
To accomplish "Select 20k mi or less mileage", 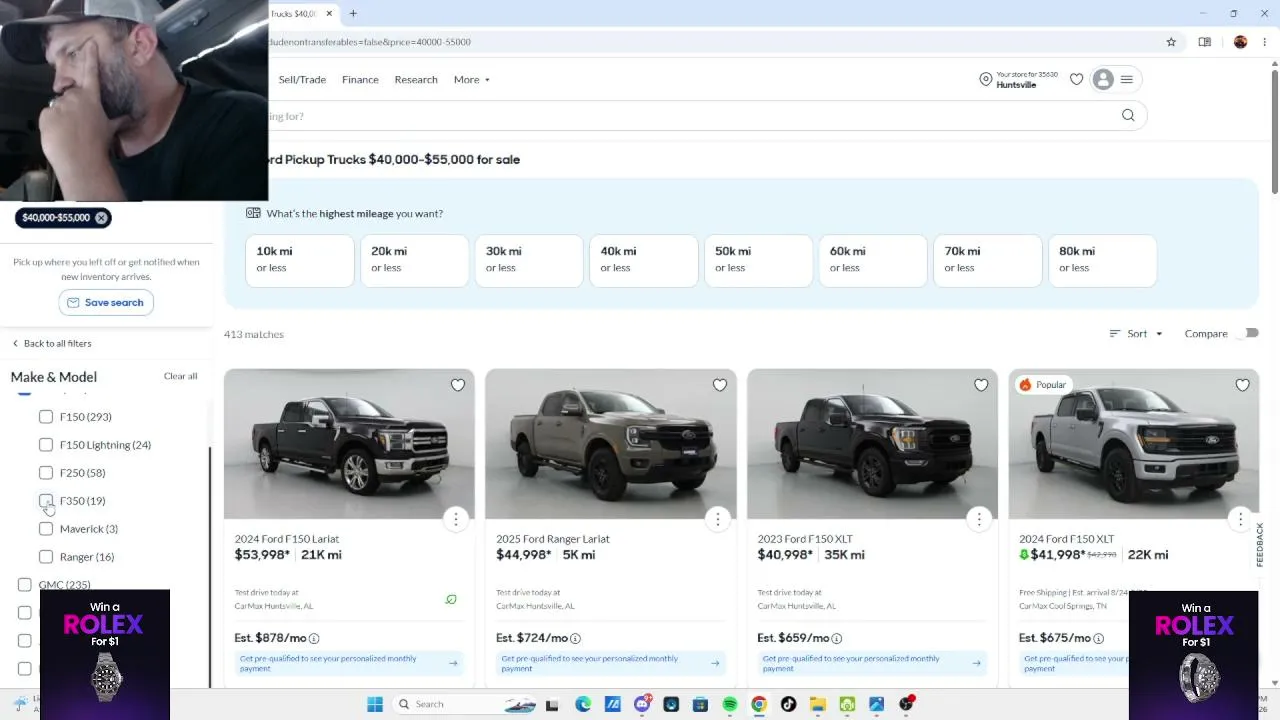I will 414,260.
